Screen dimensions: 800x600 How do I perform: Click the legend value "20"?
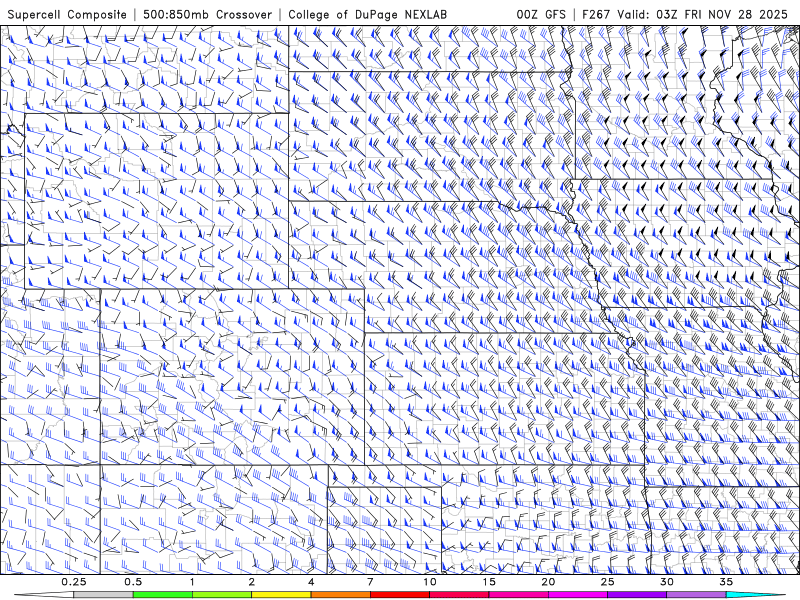(x=548, y=582)
